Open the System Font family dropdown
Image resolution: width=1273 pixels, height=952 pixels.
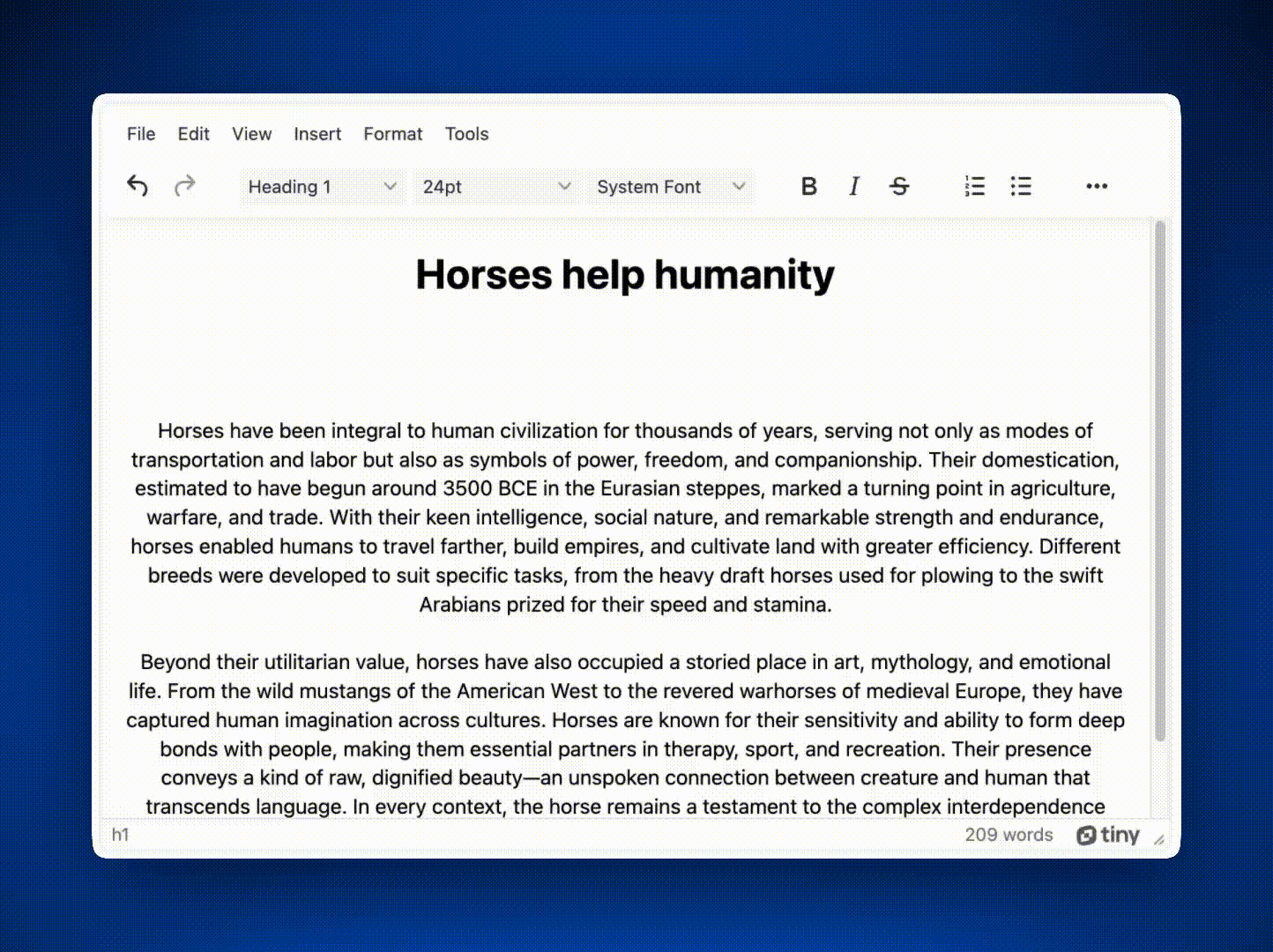[671, 186]
